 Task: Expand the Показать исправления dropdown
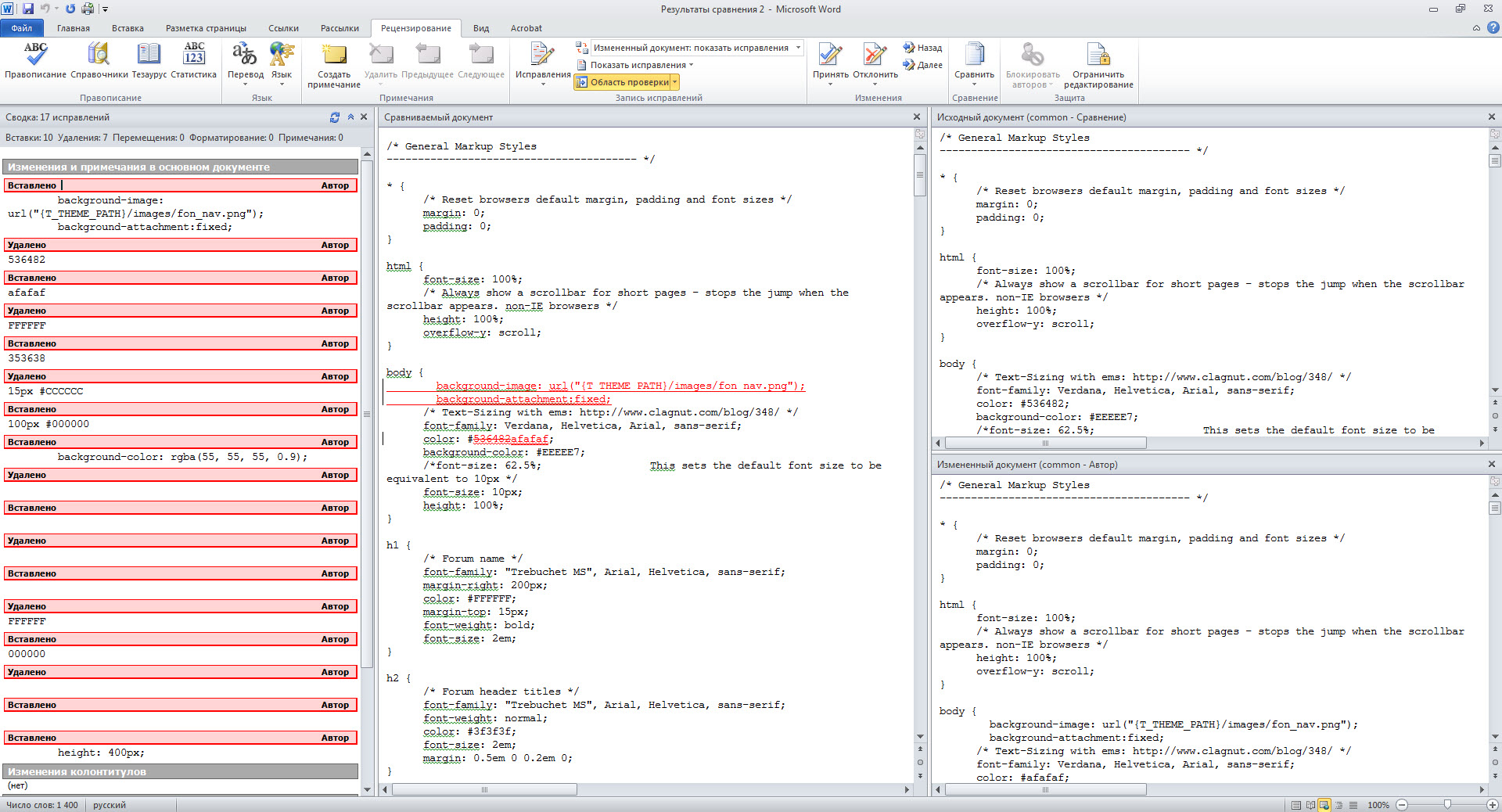637,65
